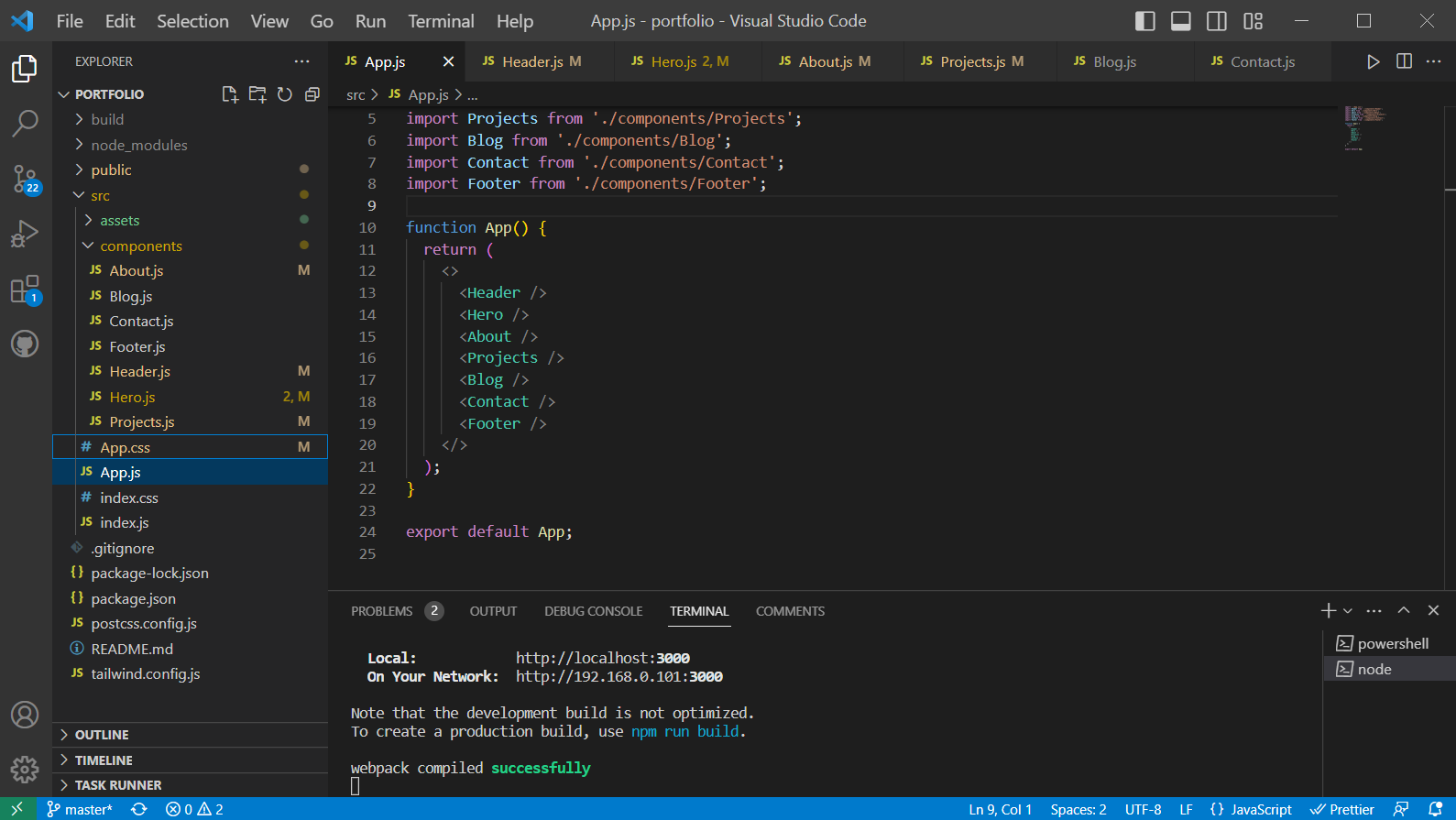Open package.json in Explorer
The width and height of the screenshot is (1456, 820).
pyautogui.click(x=191, y=598)
